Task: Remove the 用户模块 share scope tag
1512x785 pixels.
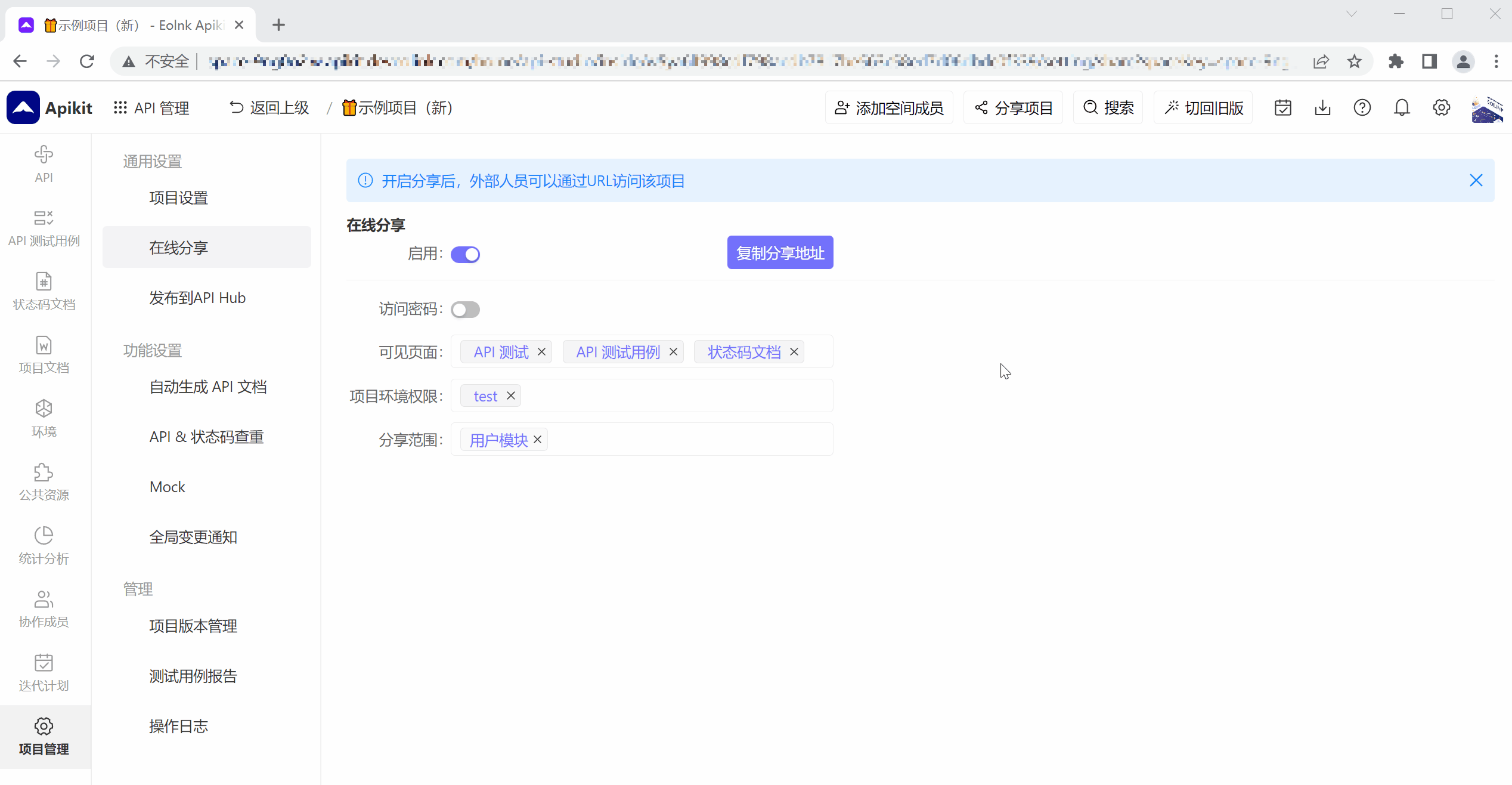Action: 537,439
